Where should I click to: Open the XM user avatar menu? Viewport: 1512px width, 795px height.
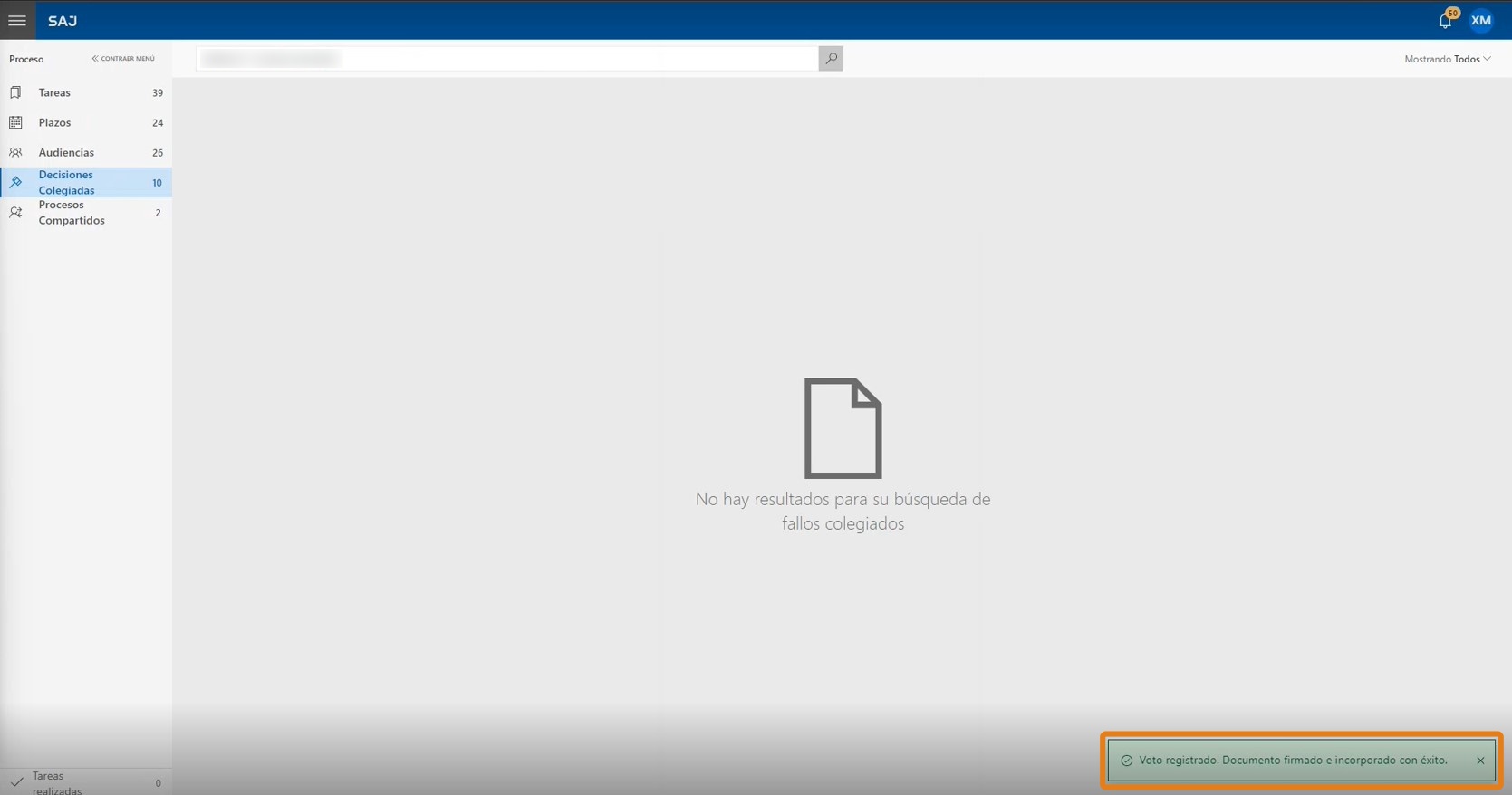[x=1481, y=20]
